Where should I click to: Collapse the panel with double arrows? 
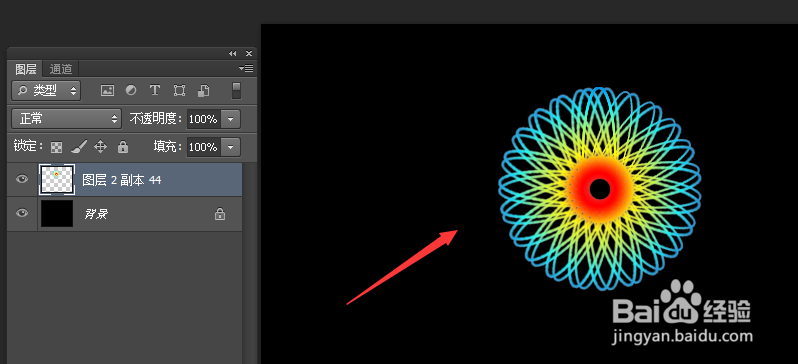coord(233,53)
